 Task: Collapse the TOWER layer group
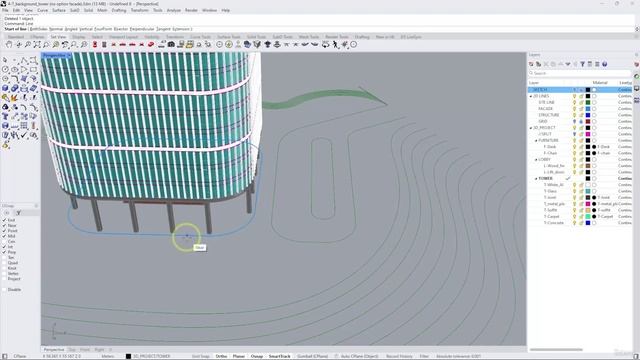(536, 178)
